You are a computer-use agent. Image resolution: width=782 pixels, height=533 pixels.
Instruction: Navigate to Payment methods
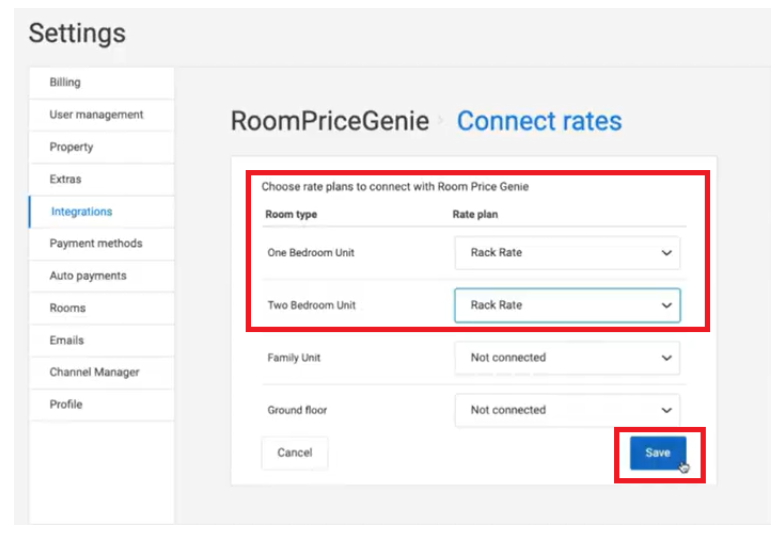pyautogui.click(x=96, y=243)
